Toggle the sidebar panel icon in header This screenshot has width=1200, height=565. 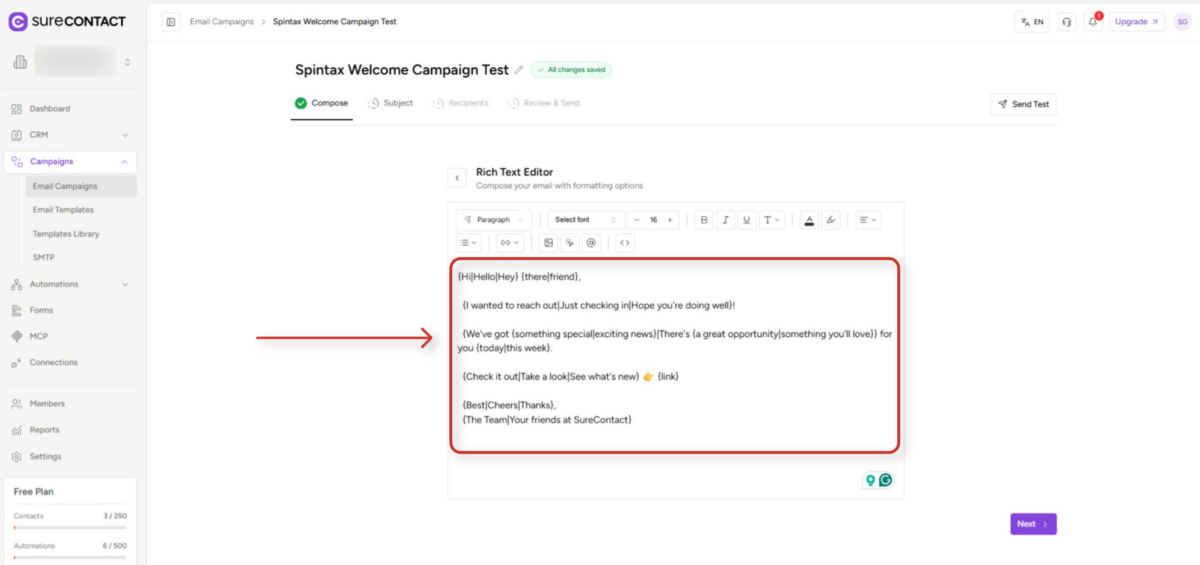[x=171, y=21]
